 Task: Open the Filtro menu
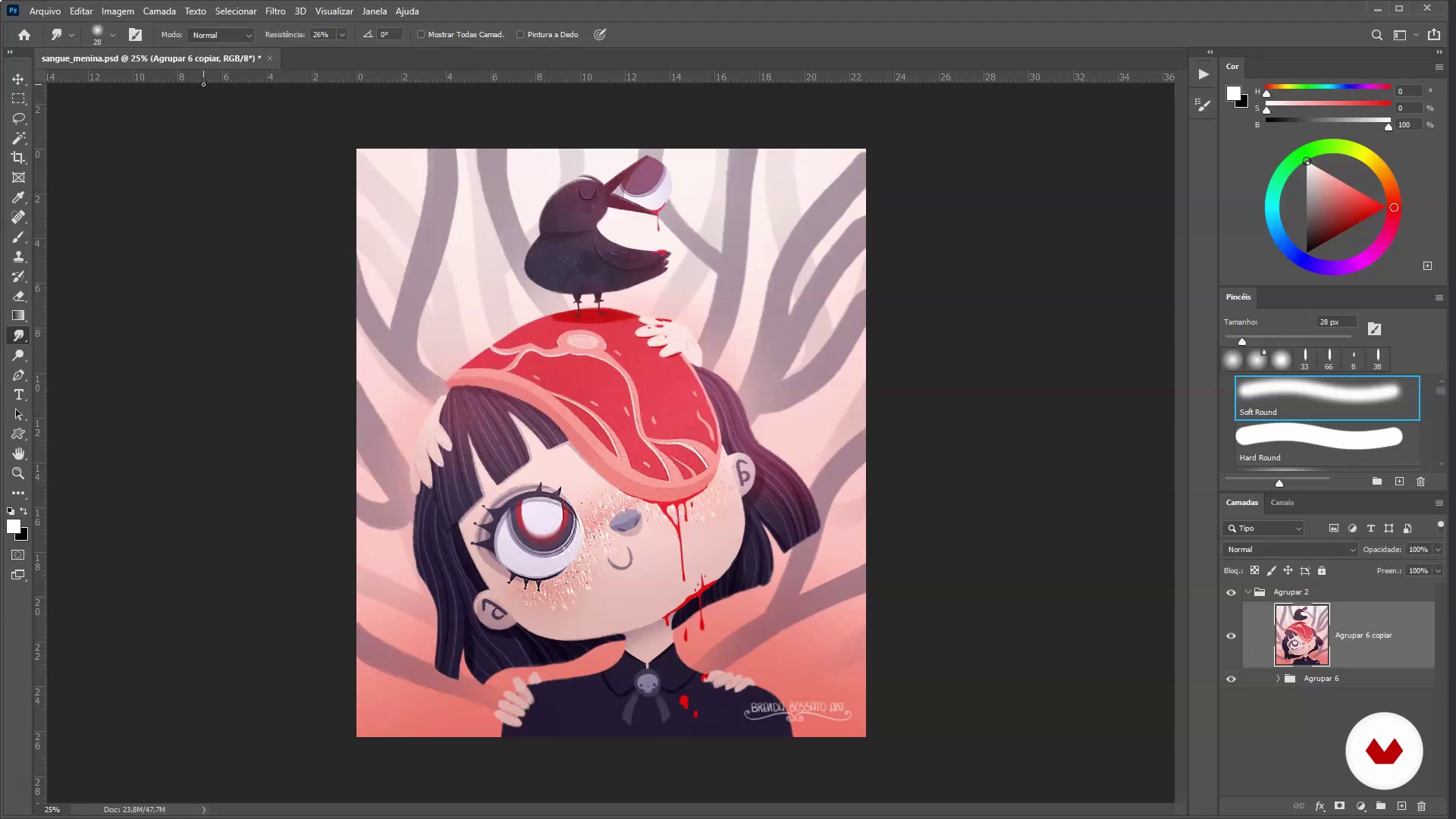click(x=275, y=11)
